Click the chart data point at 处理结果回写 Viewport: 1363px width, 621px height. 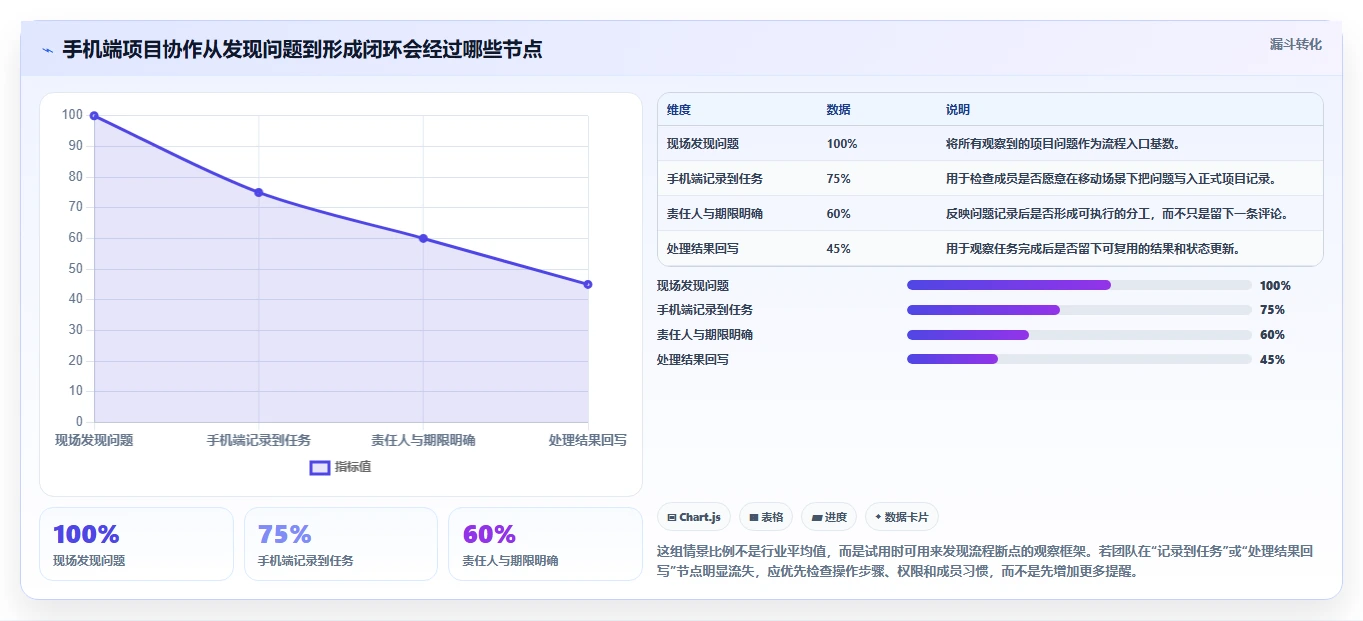pyautogui.click(x=588, y=284)
